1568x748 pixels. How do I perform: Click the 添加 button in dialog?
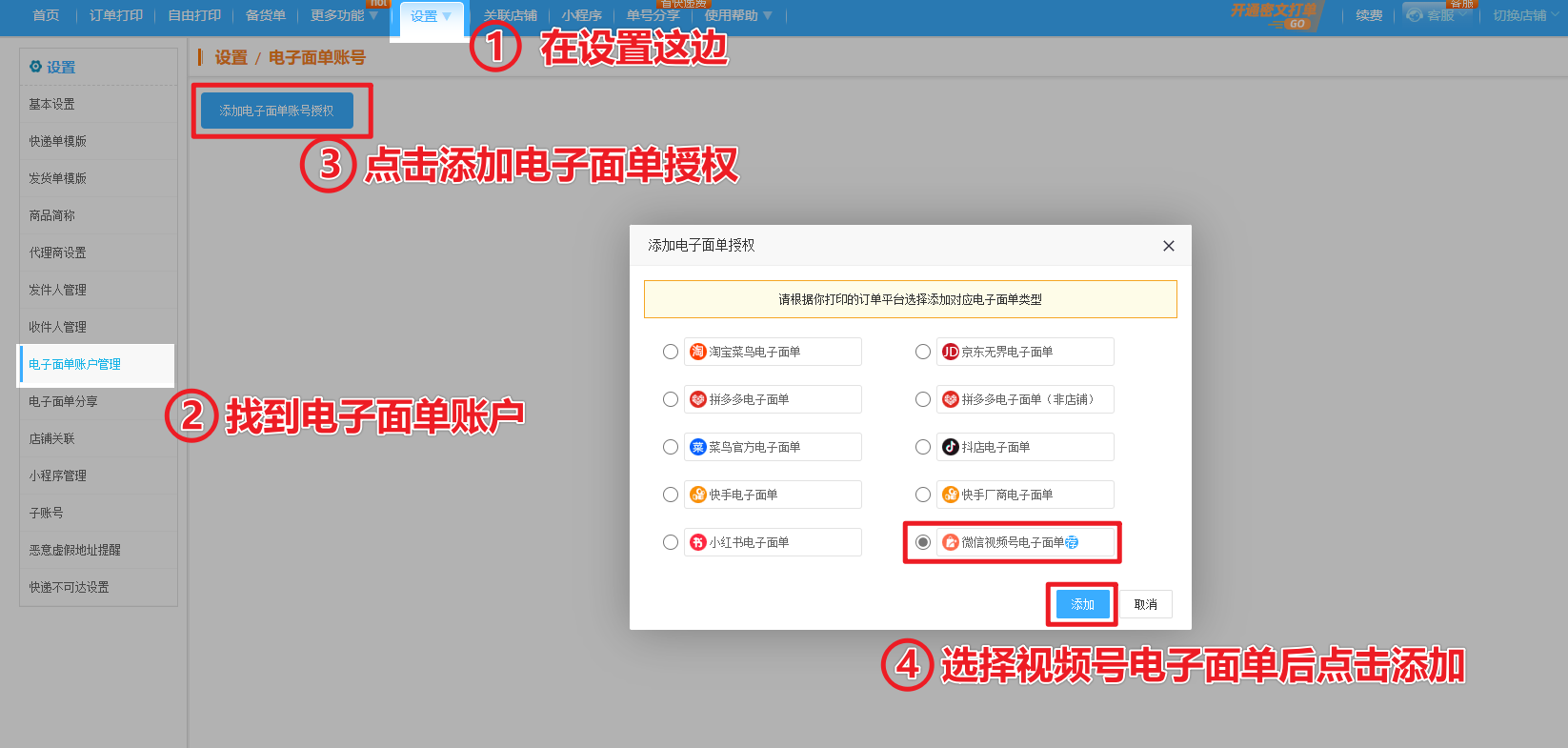click(x=1083, y=604)
